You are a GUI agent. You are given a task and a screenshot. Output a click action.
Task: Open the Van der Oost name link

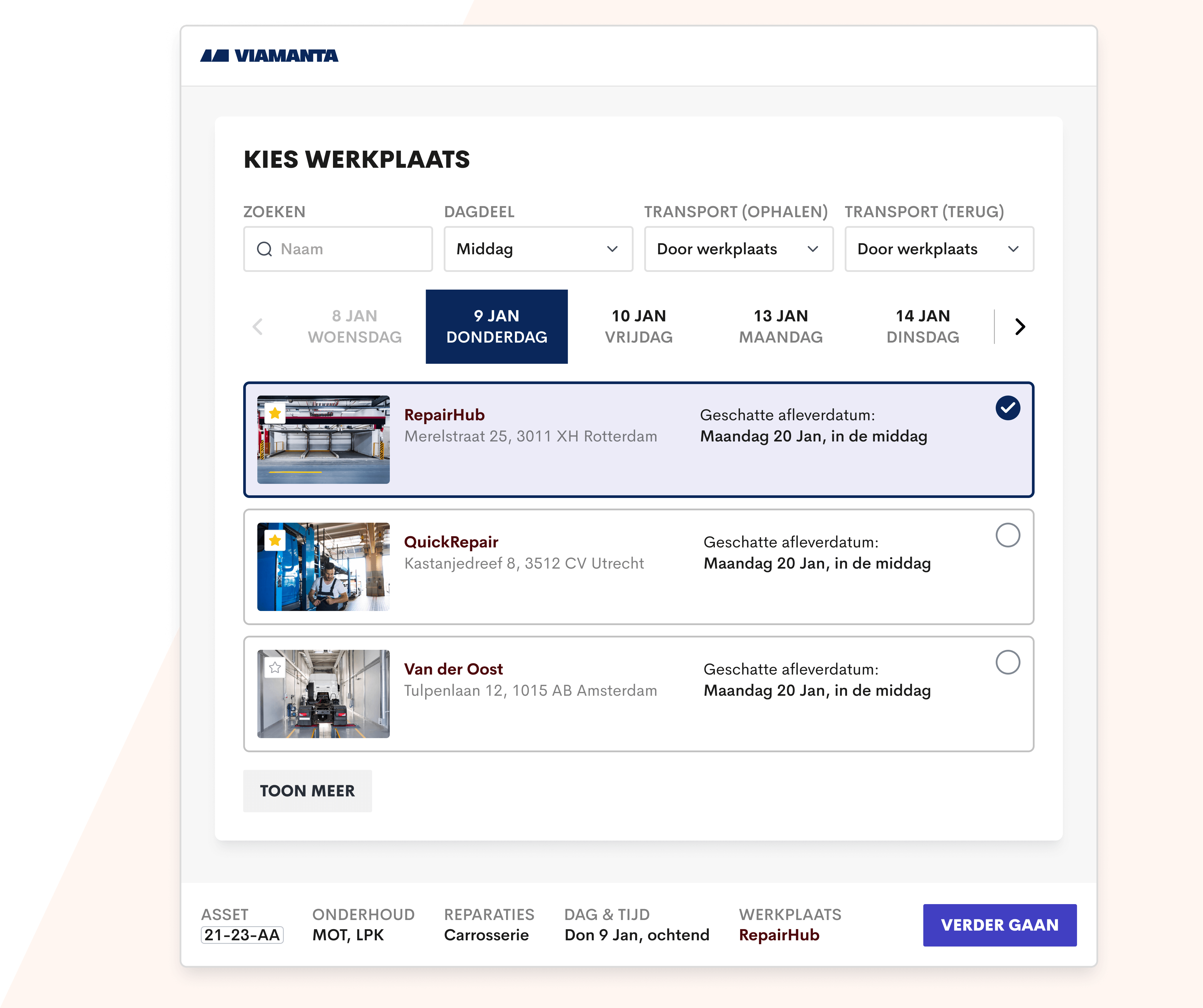[x=454, y=670]
